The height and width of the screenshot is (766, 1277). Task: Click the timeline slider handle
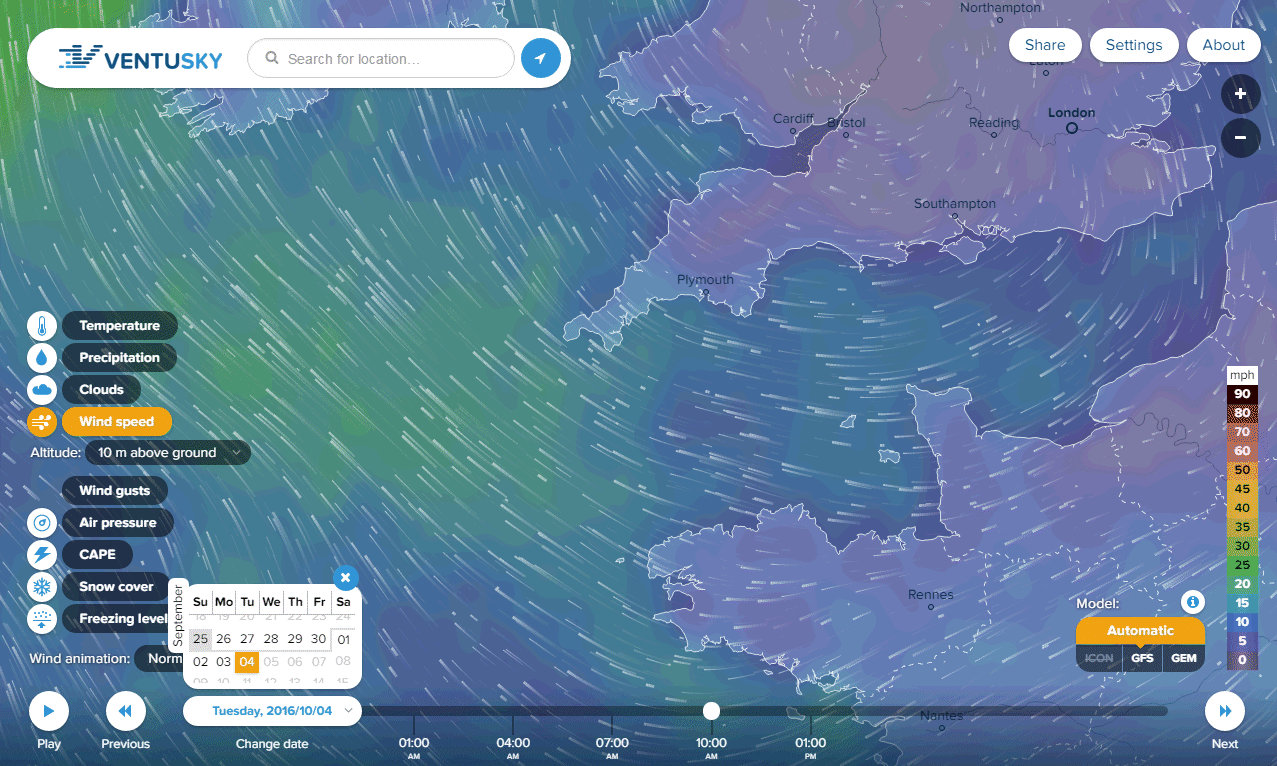coord(711,711)
